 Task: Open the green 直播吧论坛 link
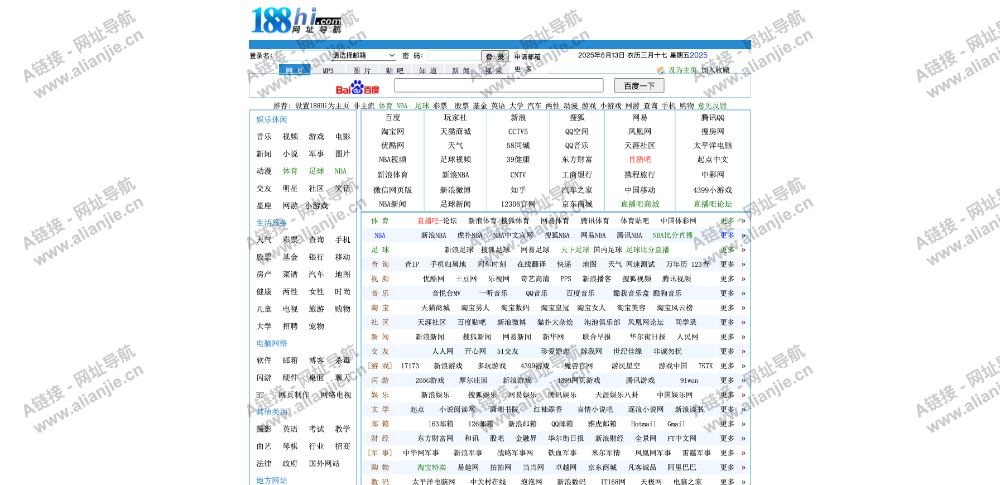click(712, 204)
